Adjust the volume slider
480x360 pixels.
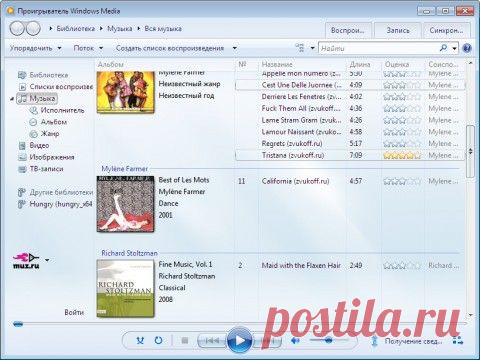click(329, 340)
